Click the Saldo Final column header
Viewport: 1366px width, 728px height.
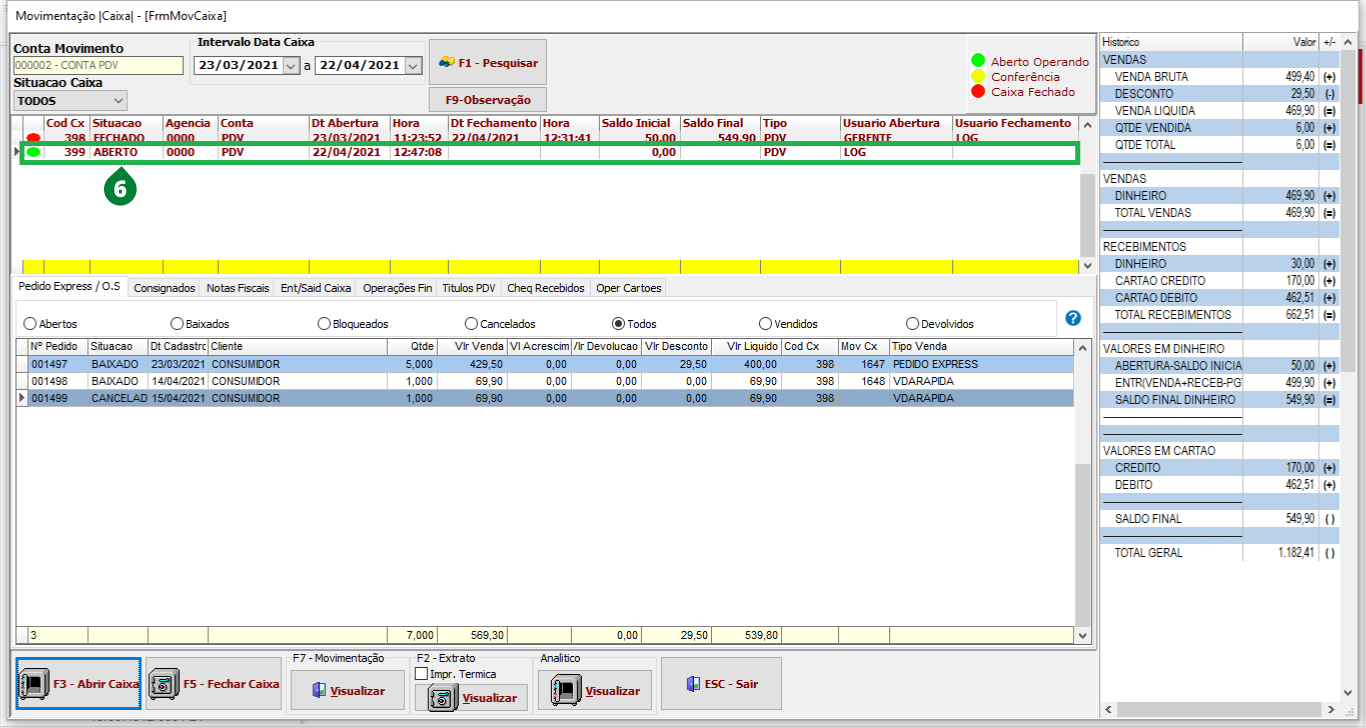(720, 123)
